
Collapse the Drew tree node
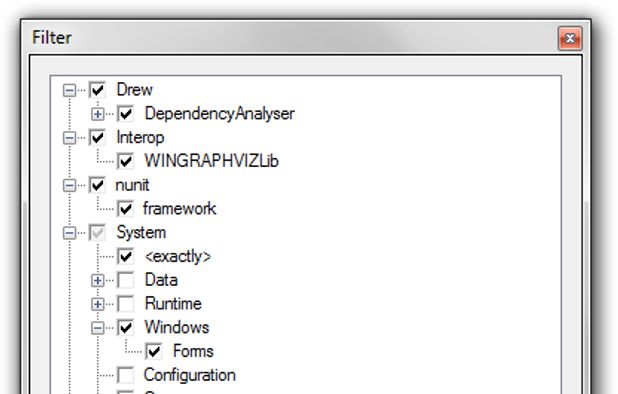(x=69, y=91)
